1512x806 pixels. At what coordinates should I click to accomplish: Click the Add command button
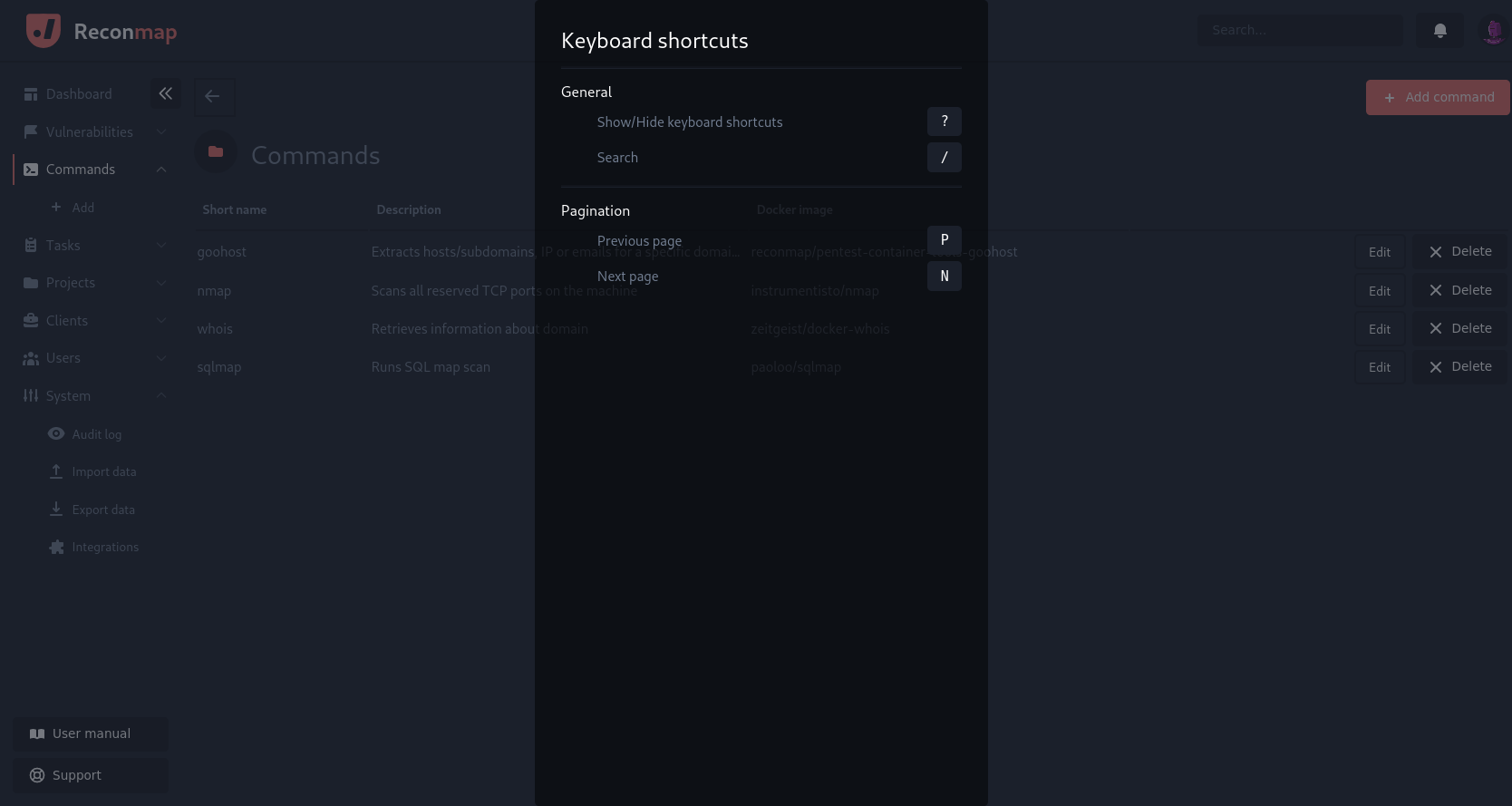pos(1438,98)
